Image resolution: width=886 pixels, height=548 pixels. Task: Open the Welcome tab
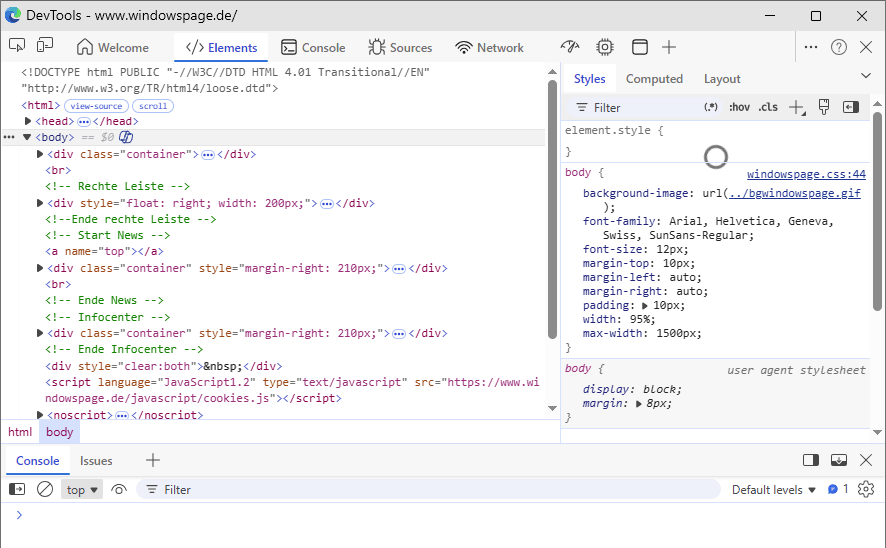(113, 47)
